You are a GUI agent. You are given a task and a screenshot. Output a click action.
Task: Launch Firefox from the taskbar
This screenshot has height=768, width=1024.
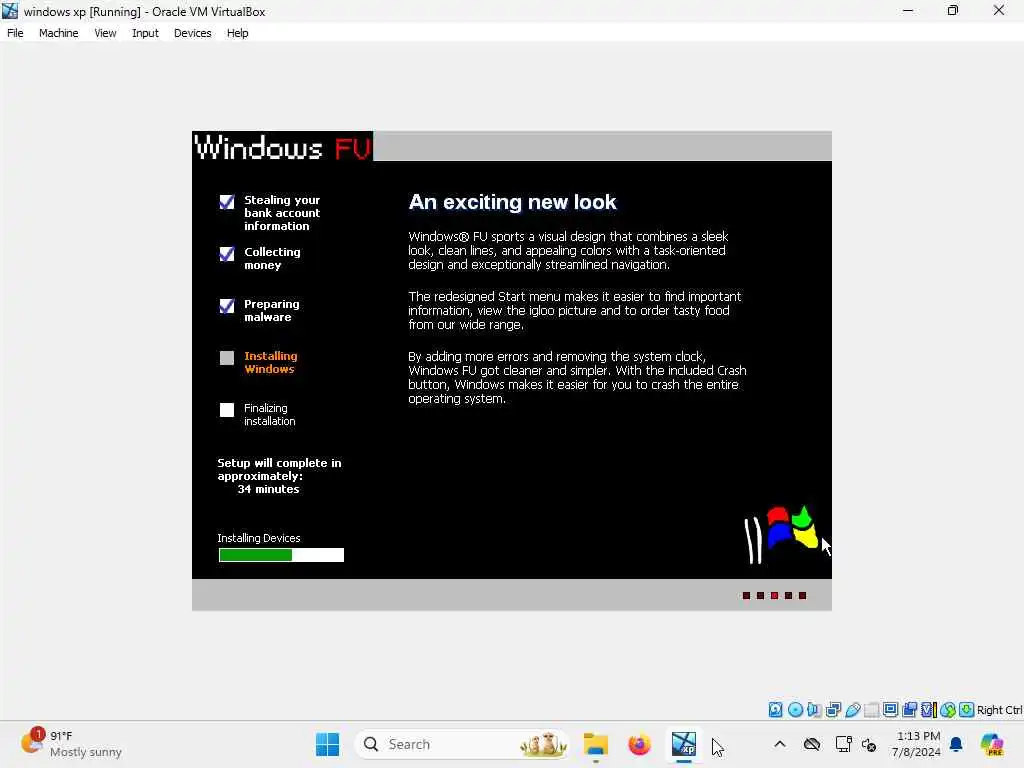coord(639,744)
